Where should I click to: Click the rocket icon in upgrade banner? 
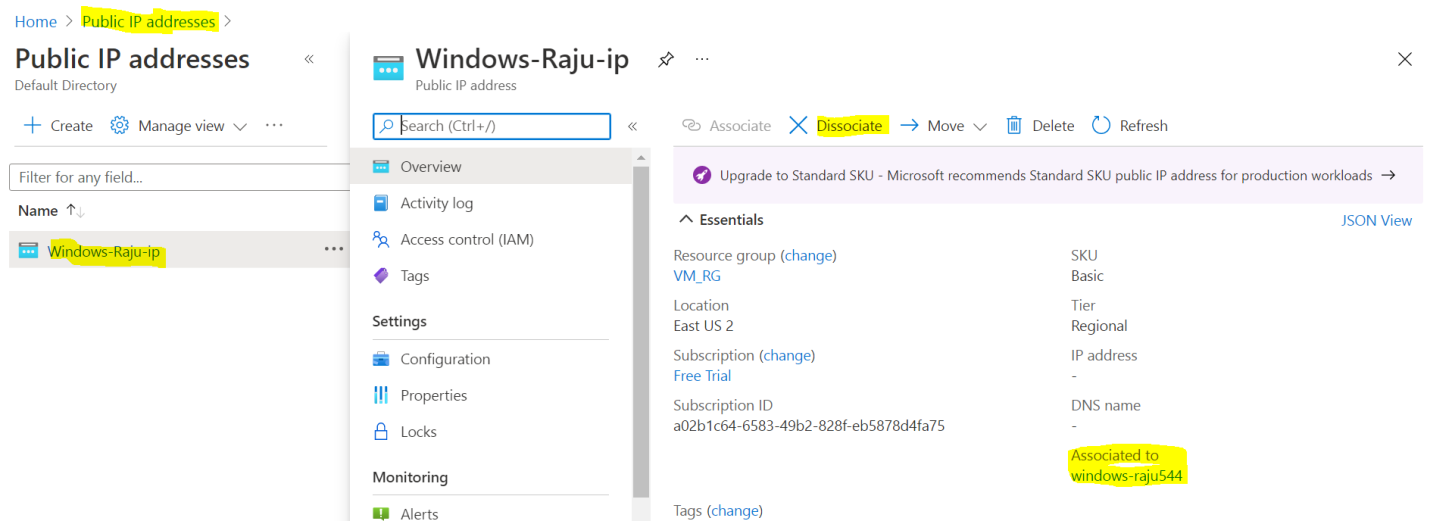(x=702, y=175)
